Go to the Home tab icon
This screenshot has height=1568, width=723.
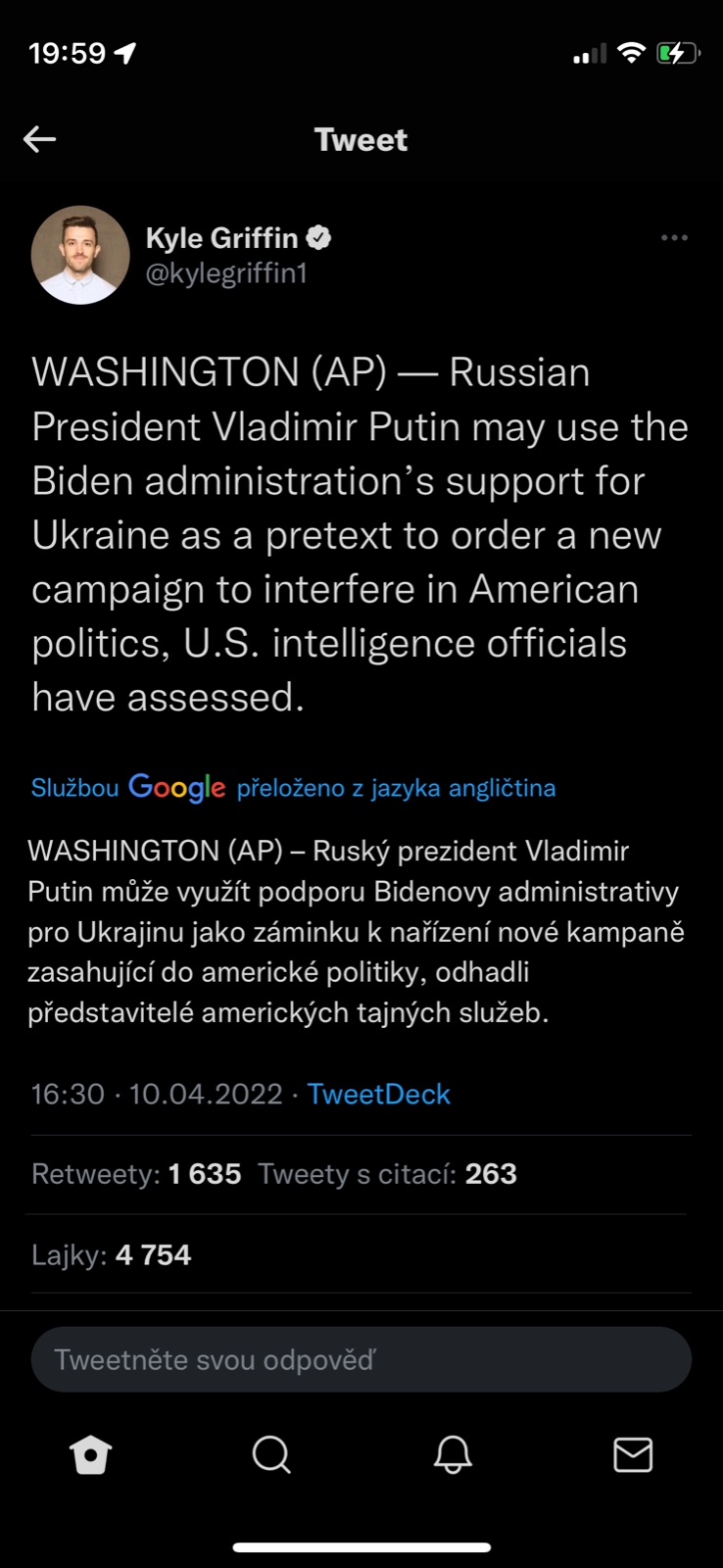pos(91,1455)
